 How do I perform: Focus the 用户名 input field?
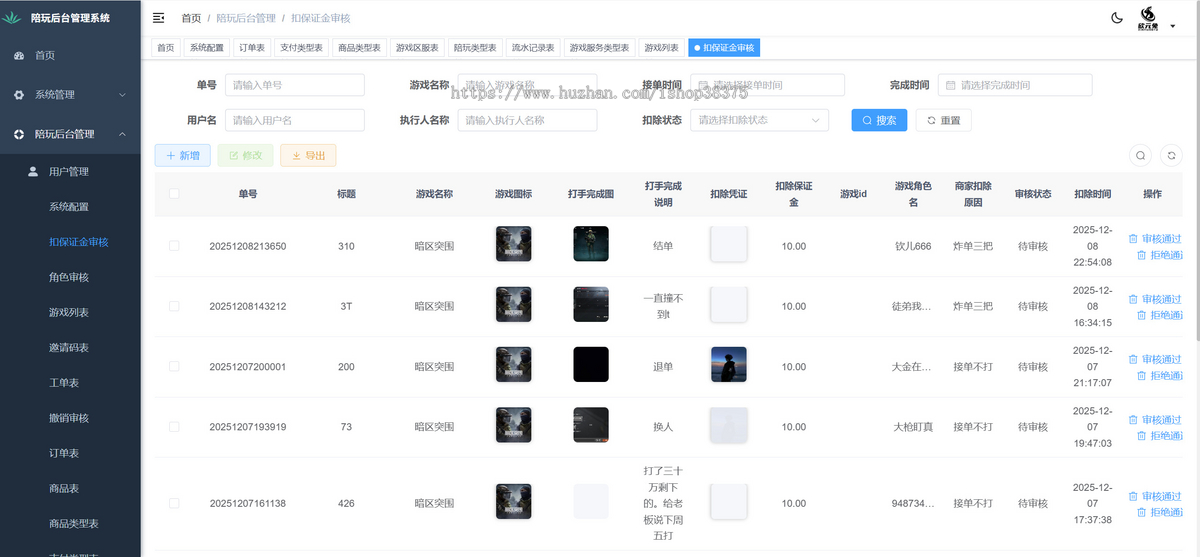[x=295, y=120]
